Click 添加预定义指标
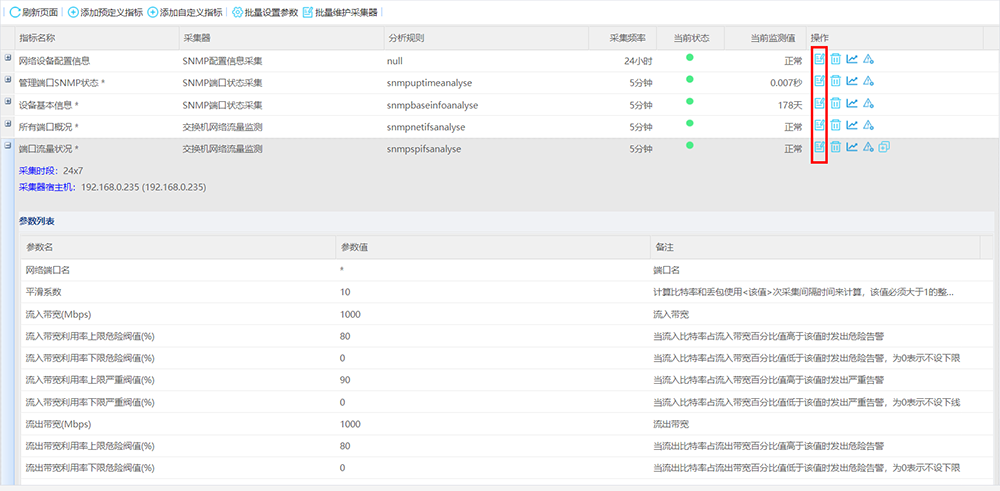This screenshot has width=1000, height=491. tap(105, 12)
